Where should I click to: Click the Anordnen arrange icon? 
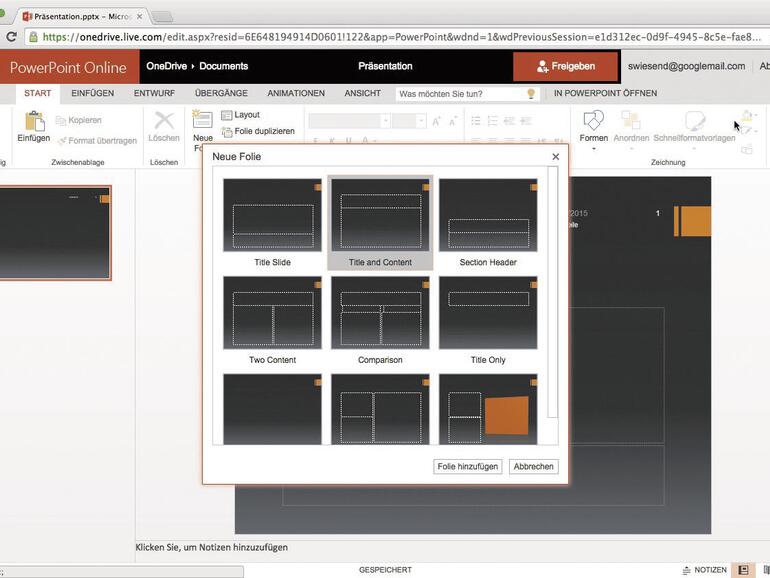pos(631,120)
